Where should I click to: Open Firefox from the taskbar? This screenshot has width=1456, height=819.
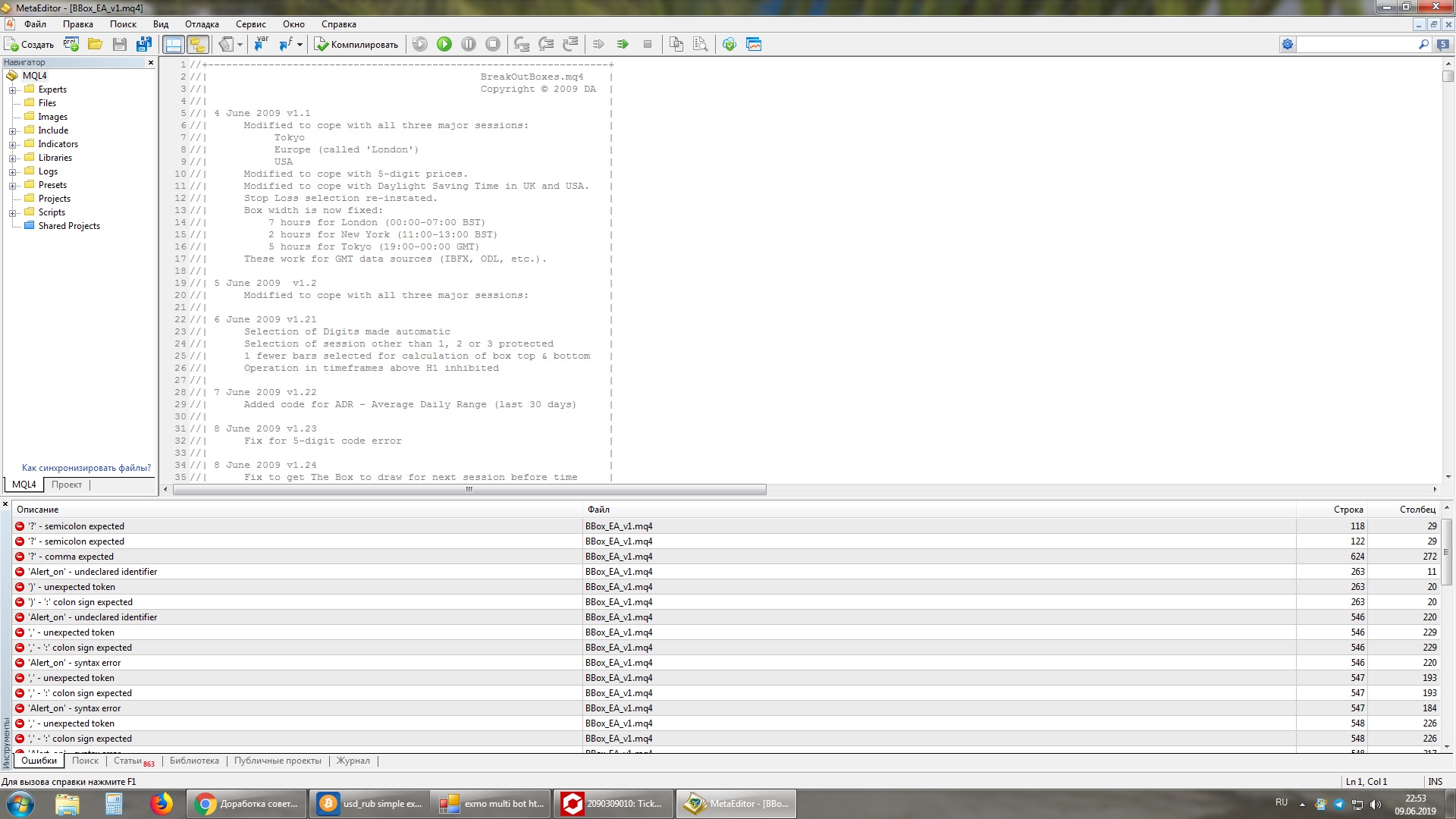161,804
